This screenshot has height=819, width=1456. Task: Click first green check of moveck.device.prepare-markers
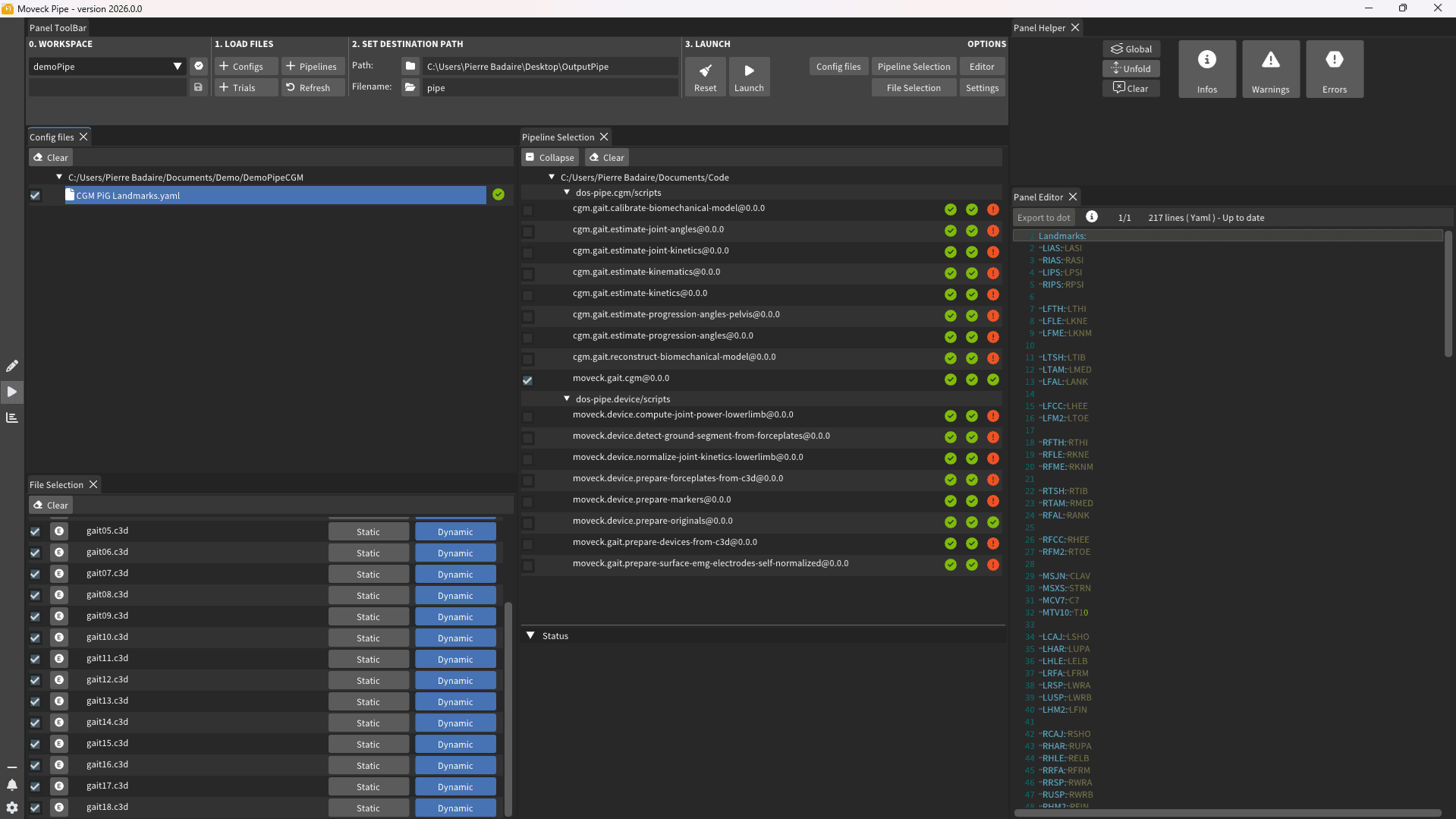point(951,501)
